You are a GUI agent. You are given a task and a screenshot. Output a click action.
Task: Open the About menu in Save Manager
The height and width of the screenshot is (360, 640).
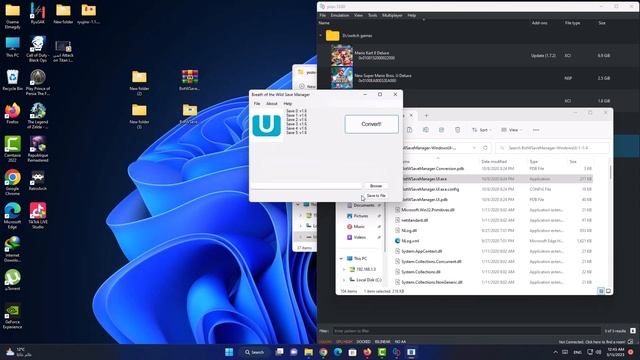click(271, 104)
